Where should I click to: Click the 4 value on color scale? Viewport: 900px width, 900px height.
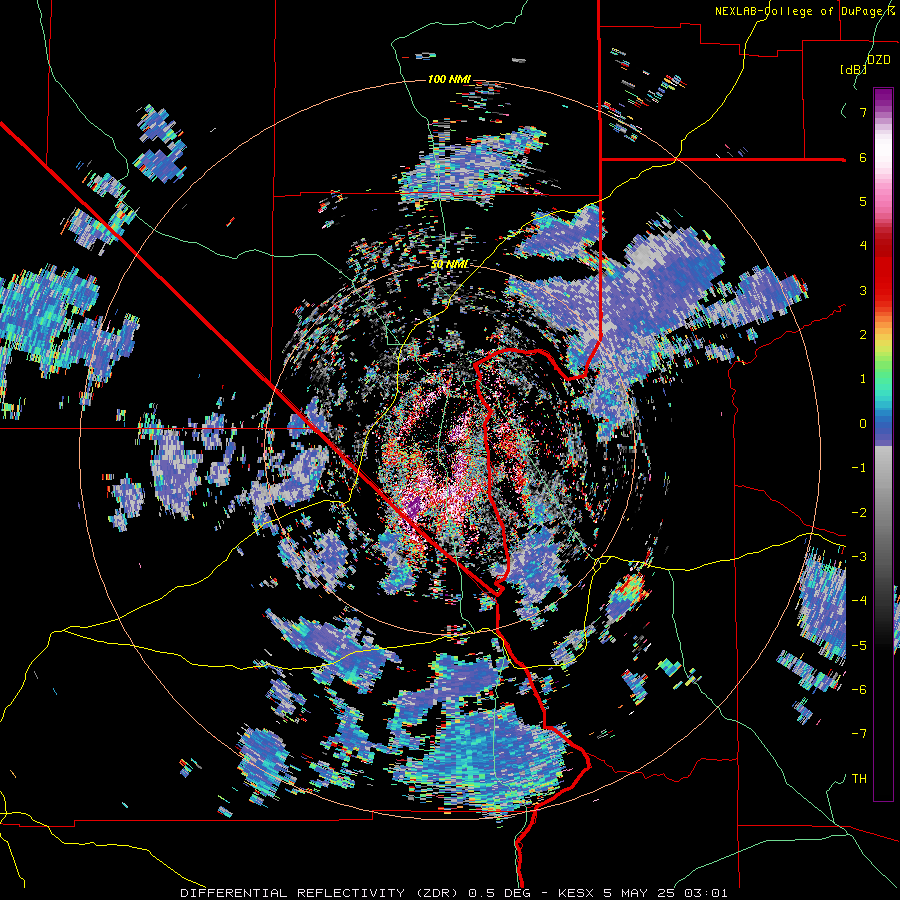863,246
